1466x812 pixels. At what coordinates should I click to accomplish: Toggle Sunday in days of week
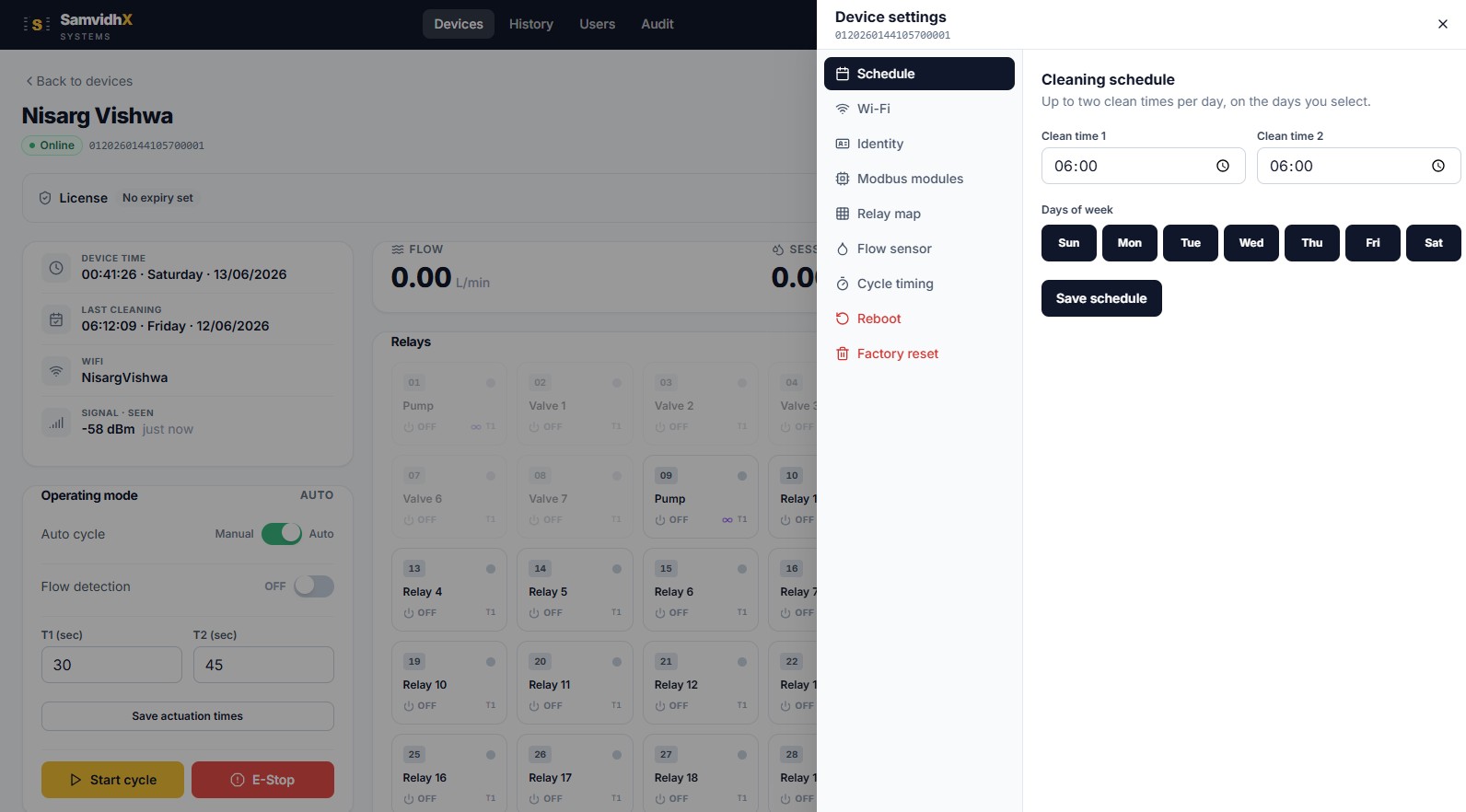coord(1069,243)
